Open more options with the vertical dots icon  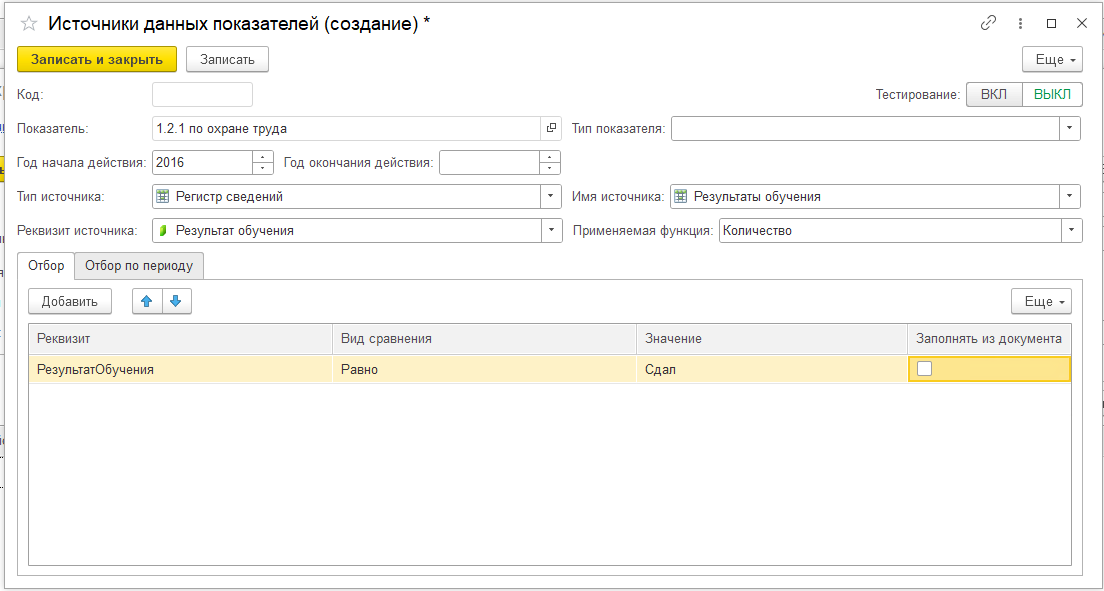tap(1020, 23)
